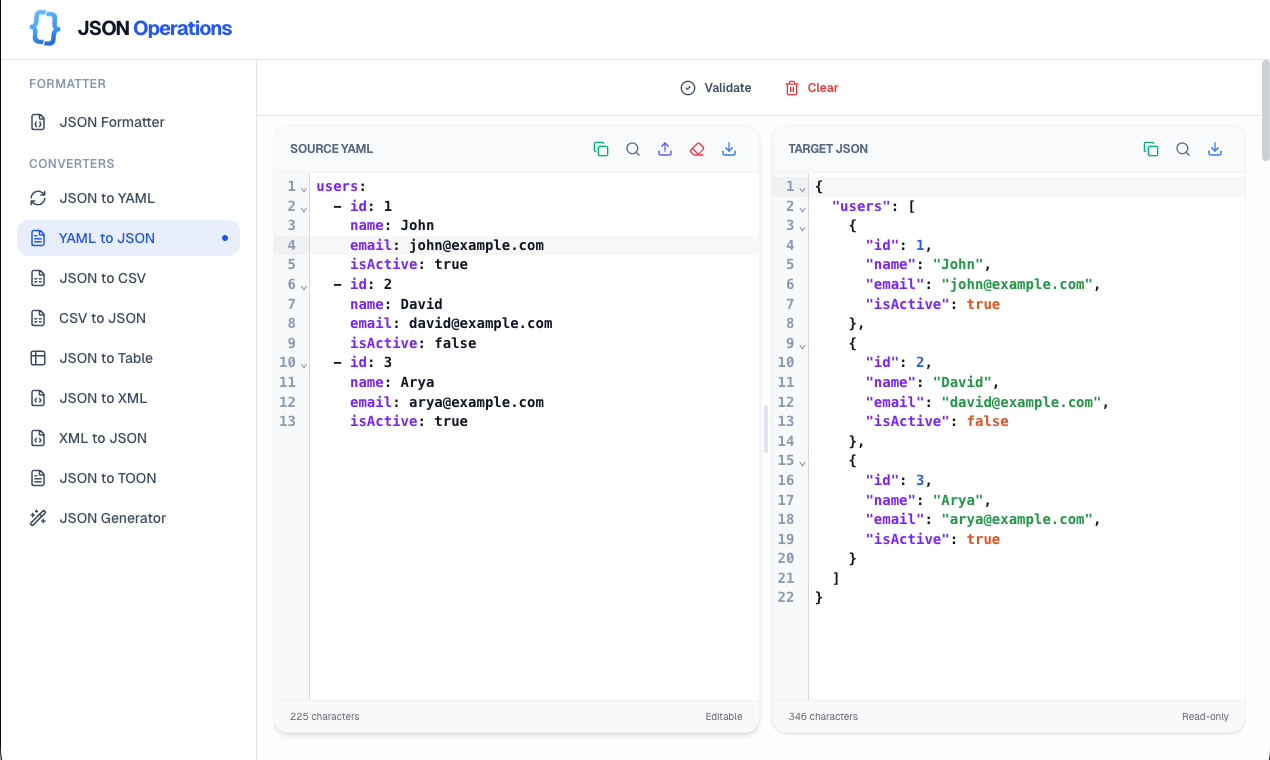Click the JSON to YAML refresh icon
The width and height of the screenshot is (1270, 760).
click(x=38, y=198)
